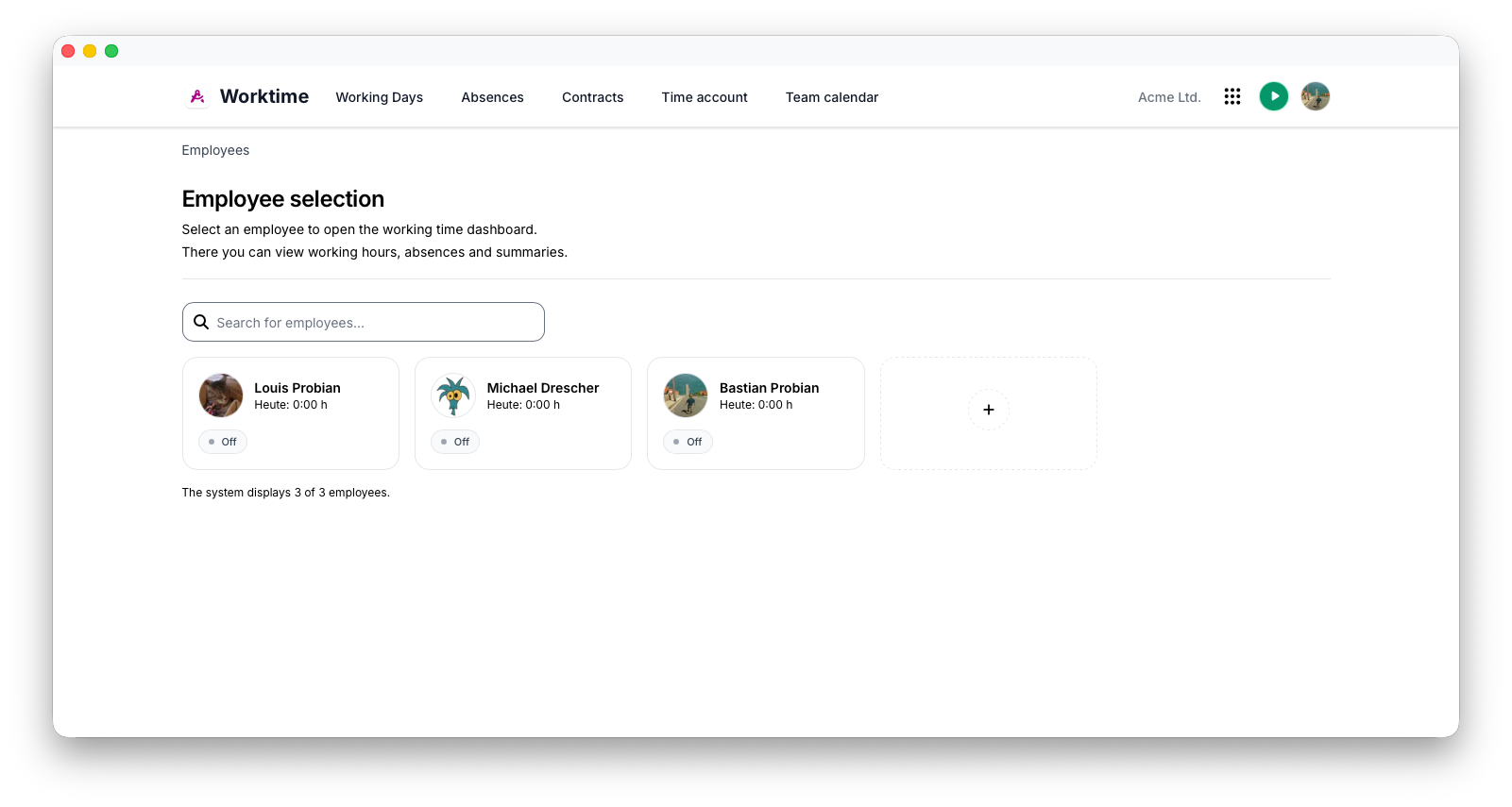1512x807 pixels.
Task: Click the Worktime logo icon
Action: click(197, 96)
